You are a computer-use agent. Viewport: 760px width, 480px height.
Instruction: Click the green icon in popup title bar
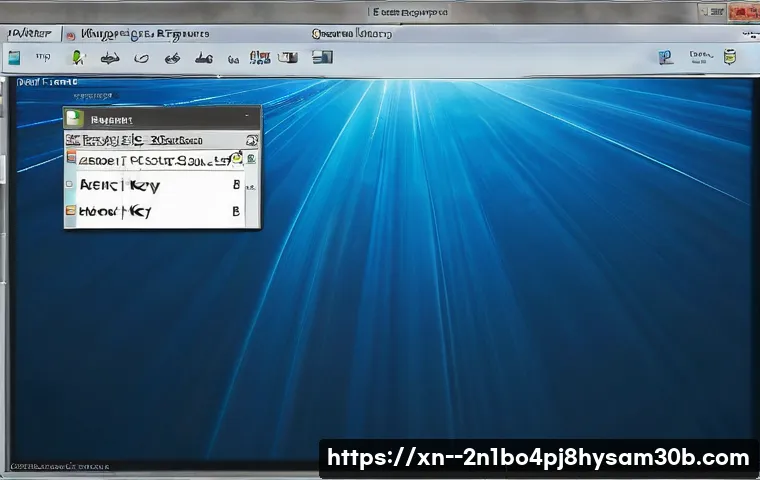(73, 118)
